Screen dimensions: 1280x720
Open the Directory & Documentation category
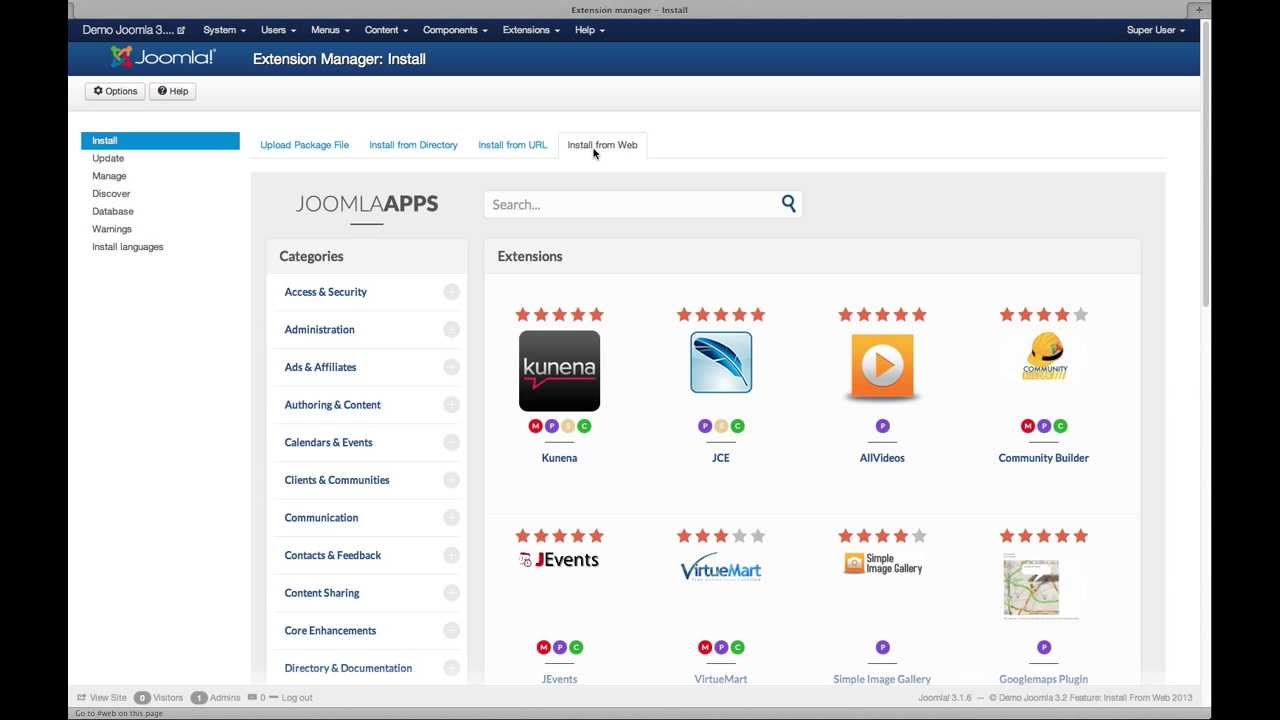point(348,668)
